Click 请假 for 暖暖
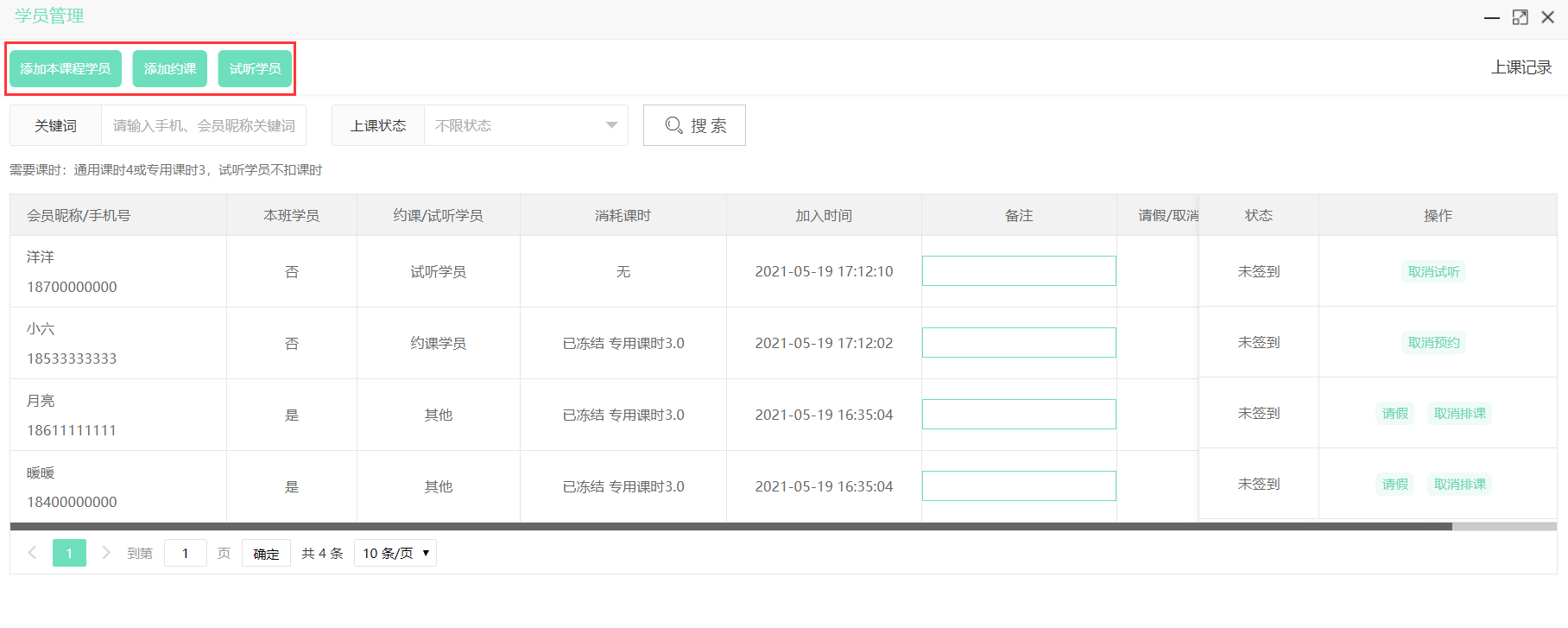 [x=1394, y=484]
